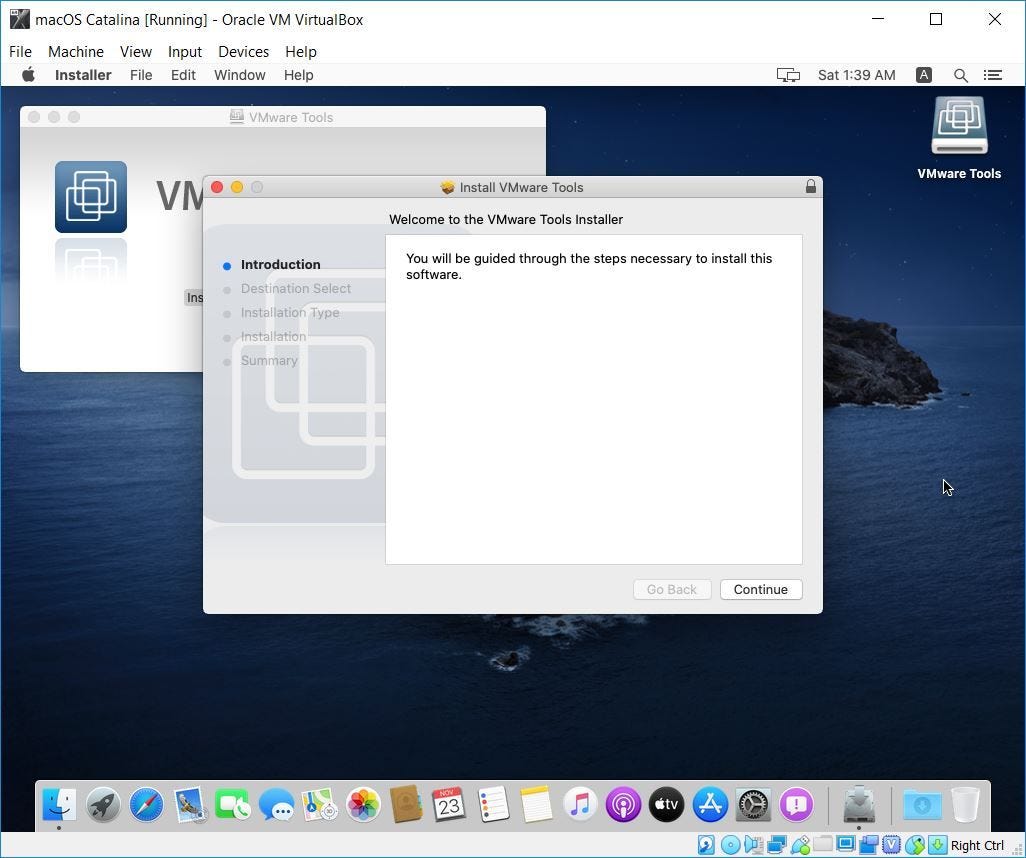Open the Apple TV app in the Dock
The width and height of the screenshot is (1026, 858).
tap(666, 804)
